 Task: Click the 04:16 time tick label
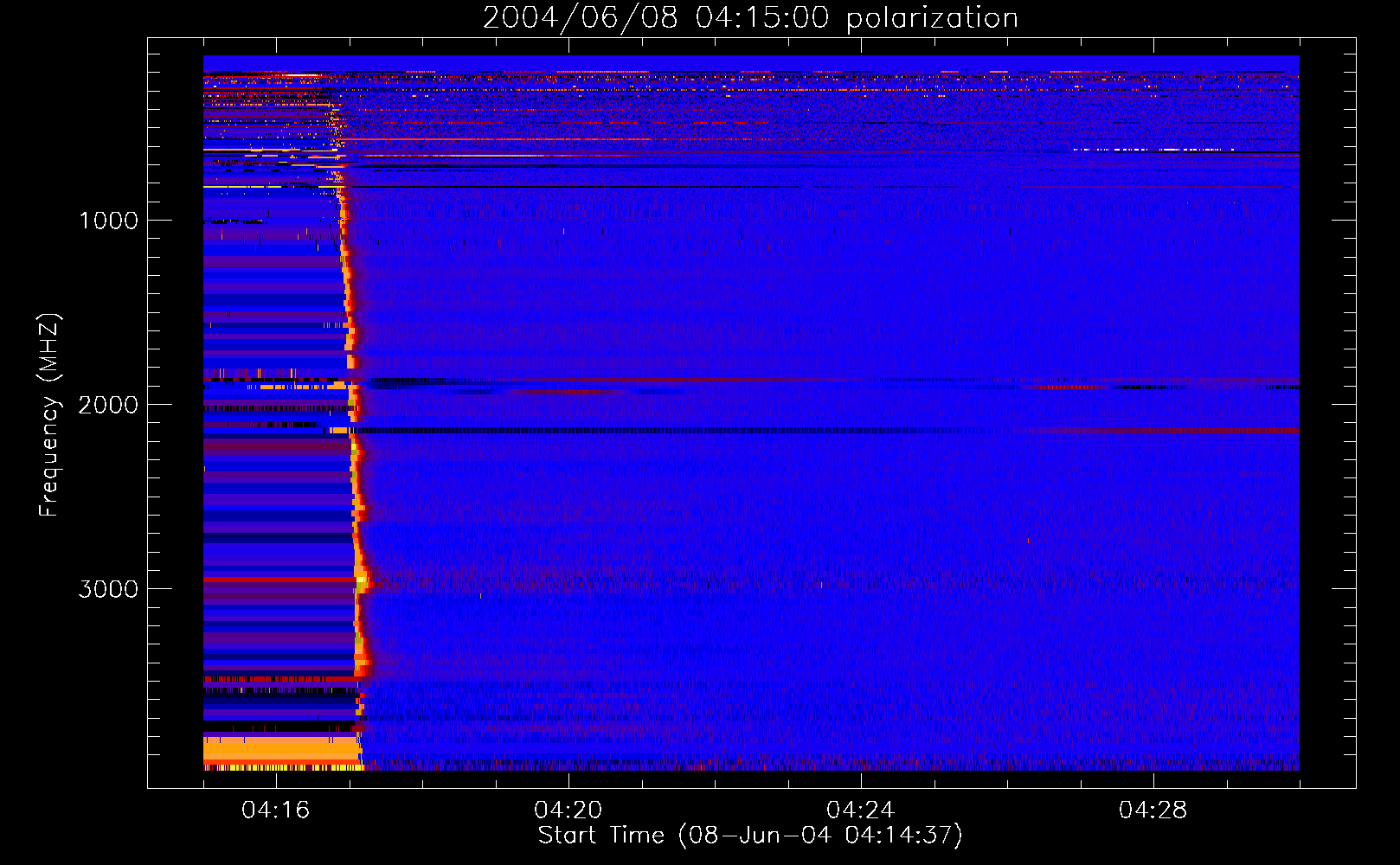pos(276,811)
